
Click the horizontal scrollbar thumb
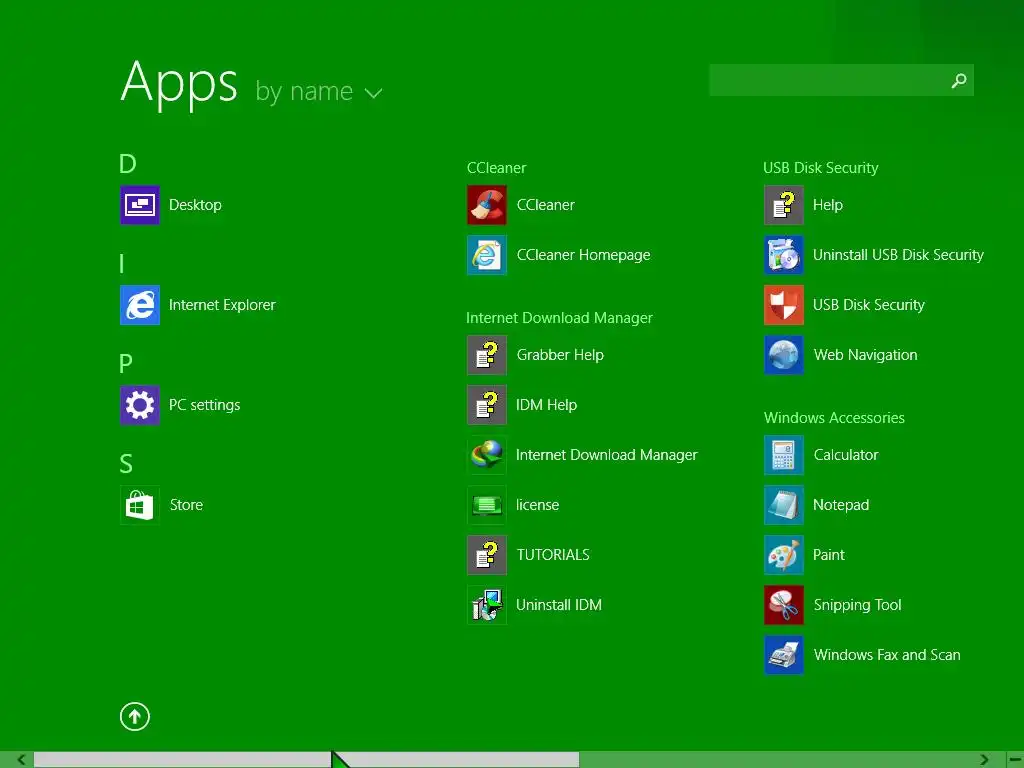[x=306, y=760]
